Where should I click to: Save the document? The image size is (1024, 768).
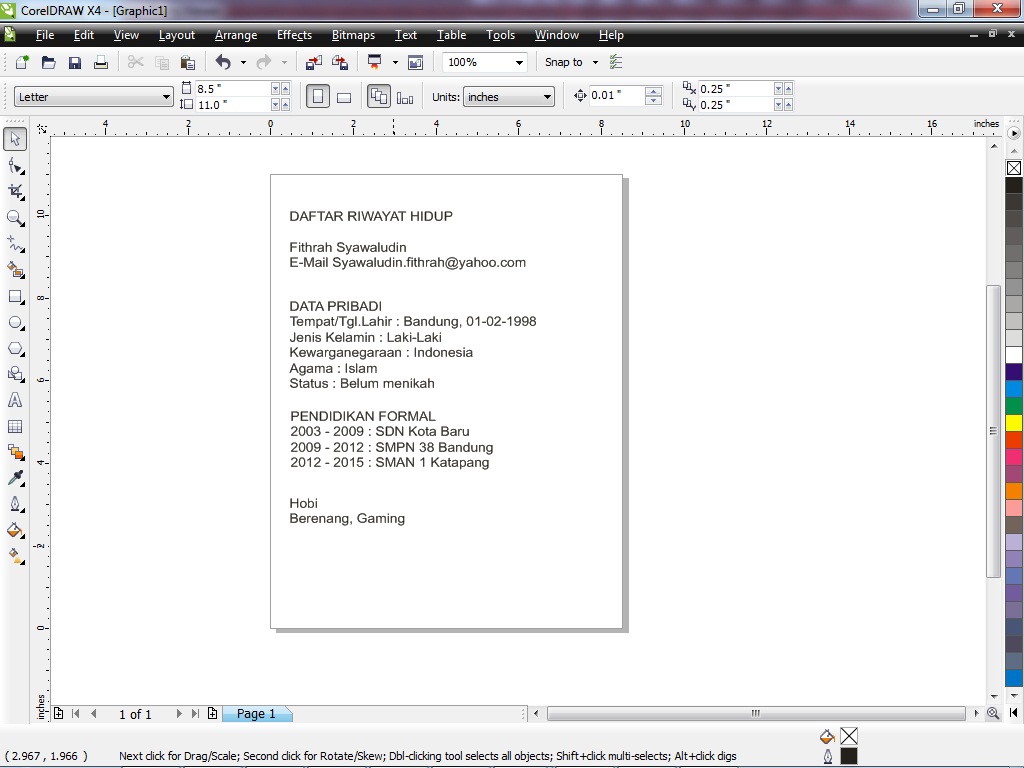(x=74, y=62)
